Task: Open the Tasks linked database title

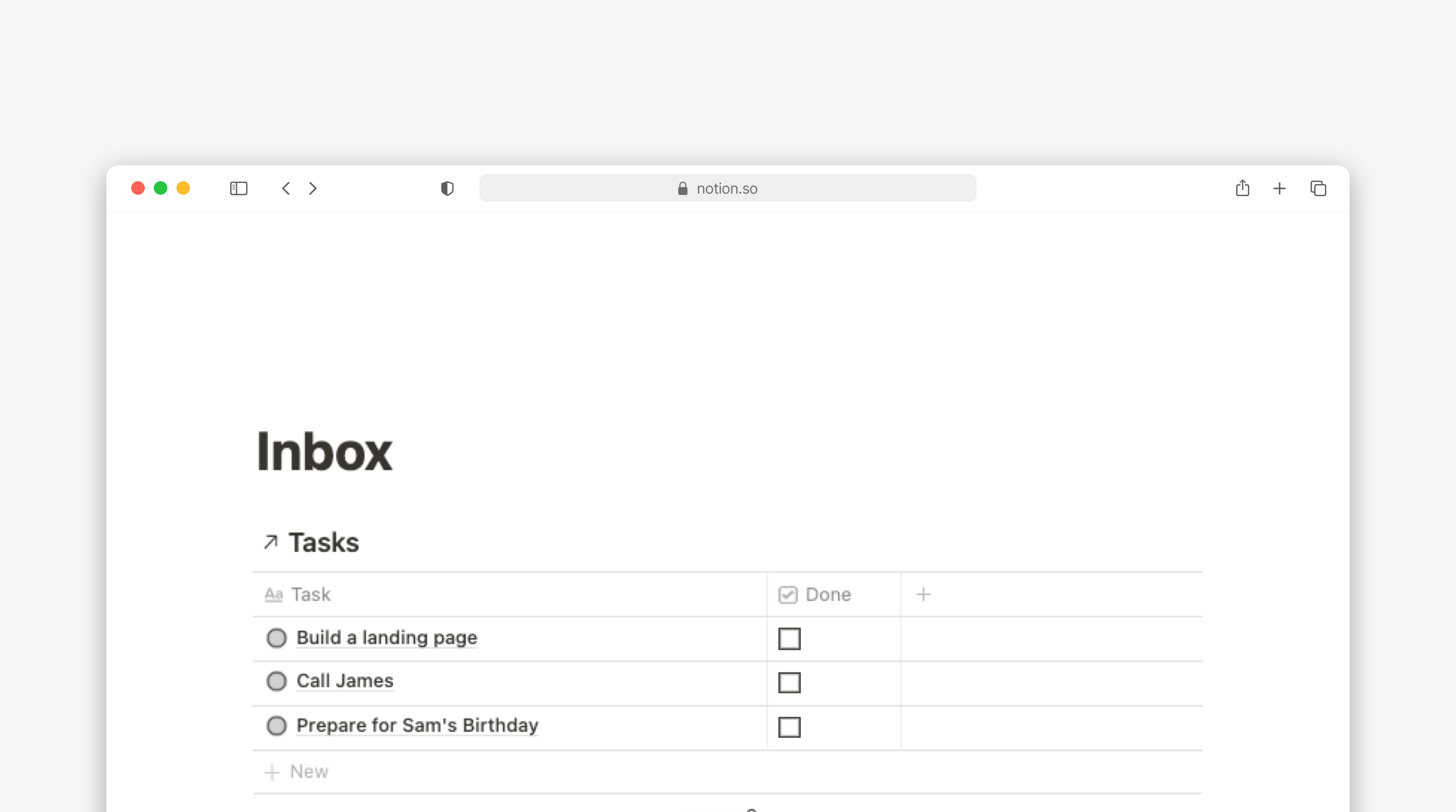Action: click(x=323, y=542)
